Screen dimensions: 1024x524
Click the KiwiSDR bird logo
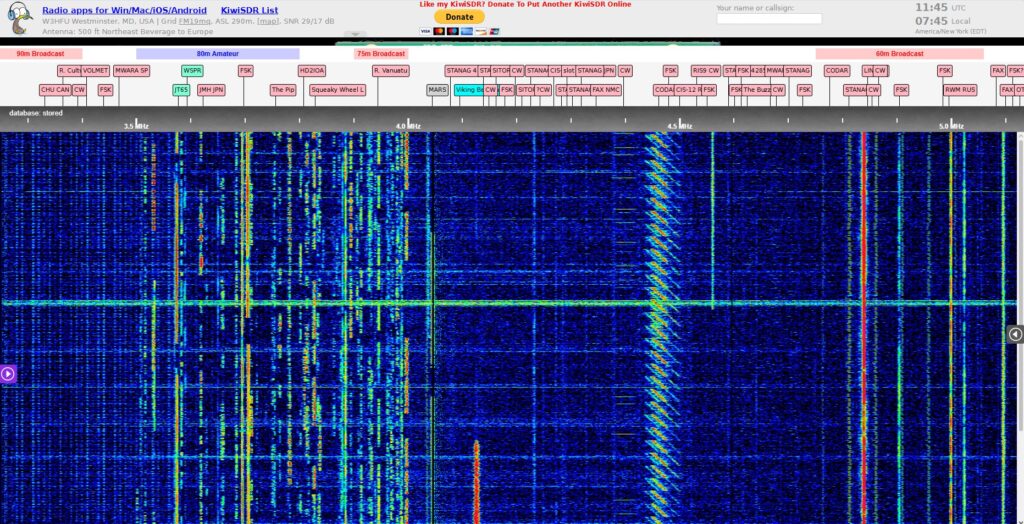pyautogui.click(x=20, y=18)
